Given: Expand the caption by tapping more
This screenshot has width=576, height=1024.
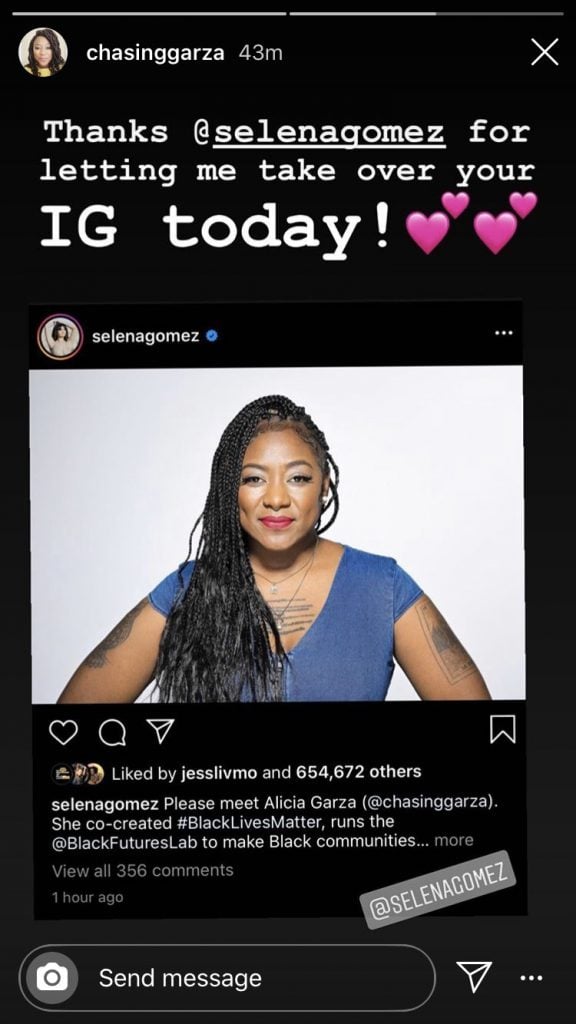Looking at the screenshot, I should (453, 840).
